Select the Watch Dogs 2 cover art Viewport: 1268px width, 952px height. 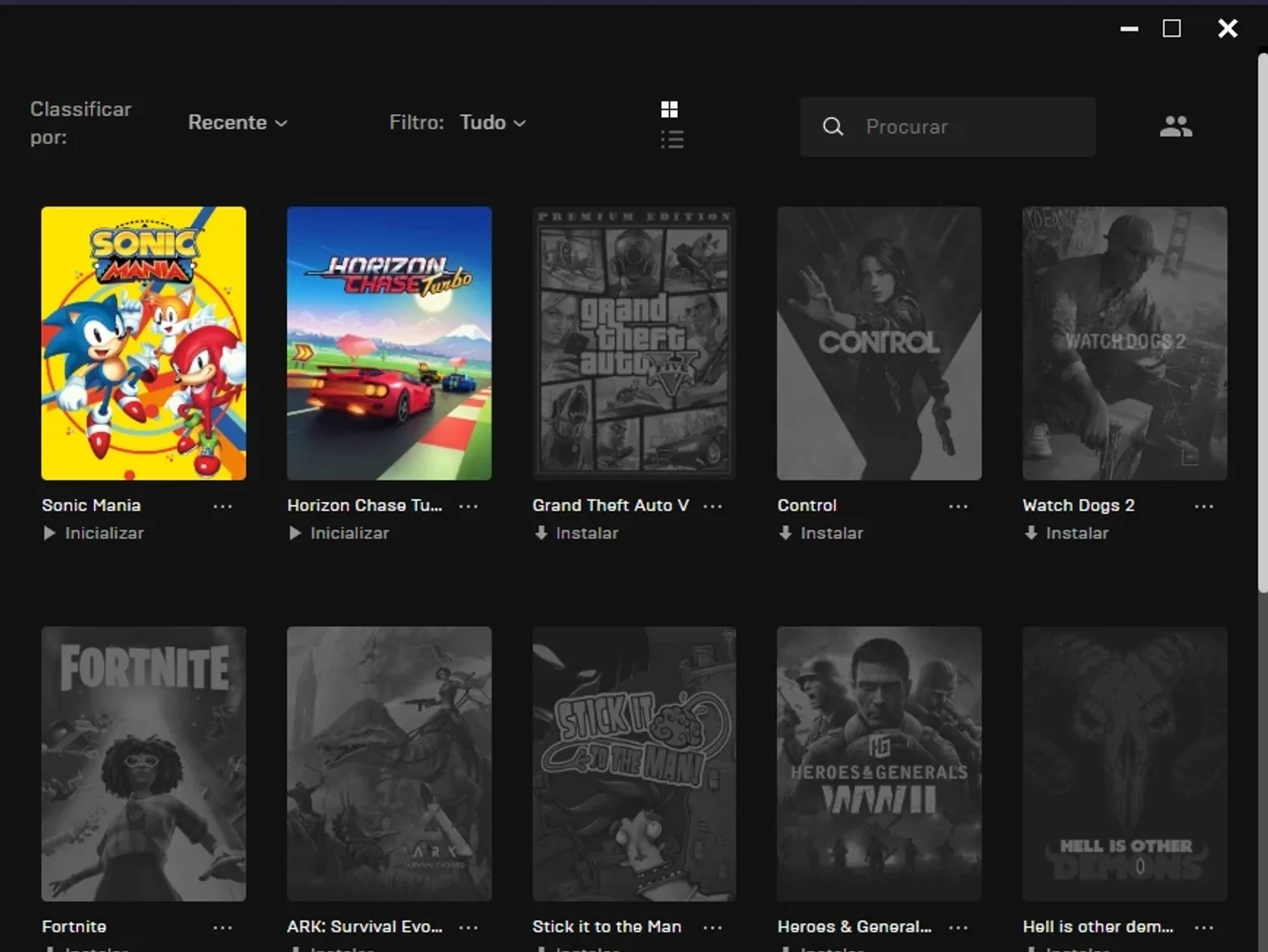pyautogui.click(x=1125, y=343)
